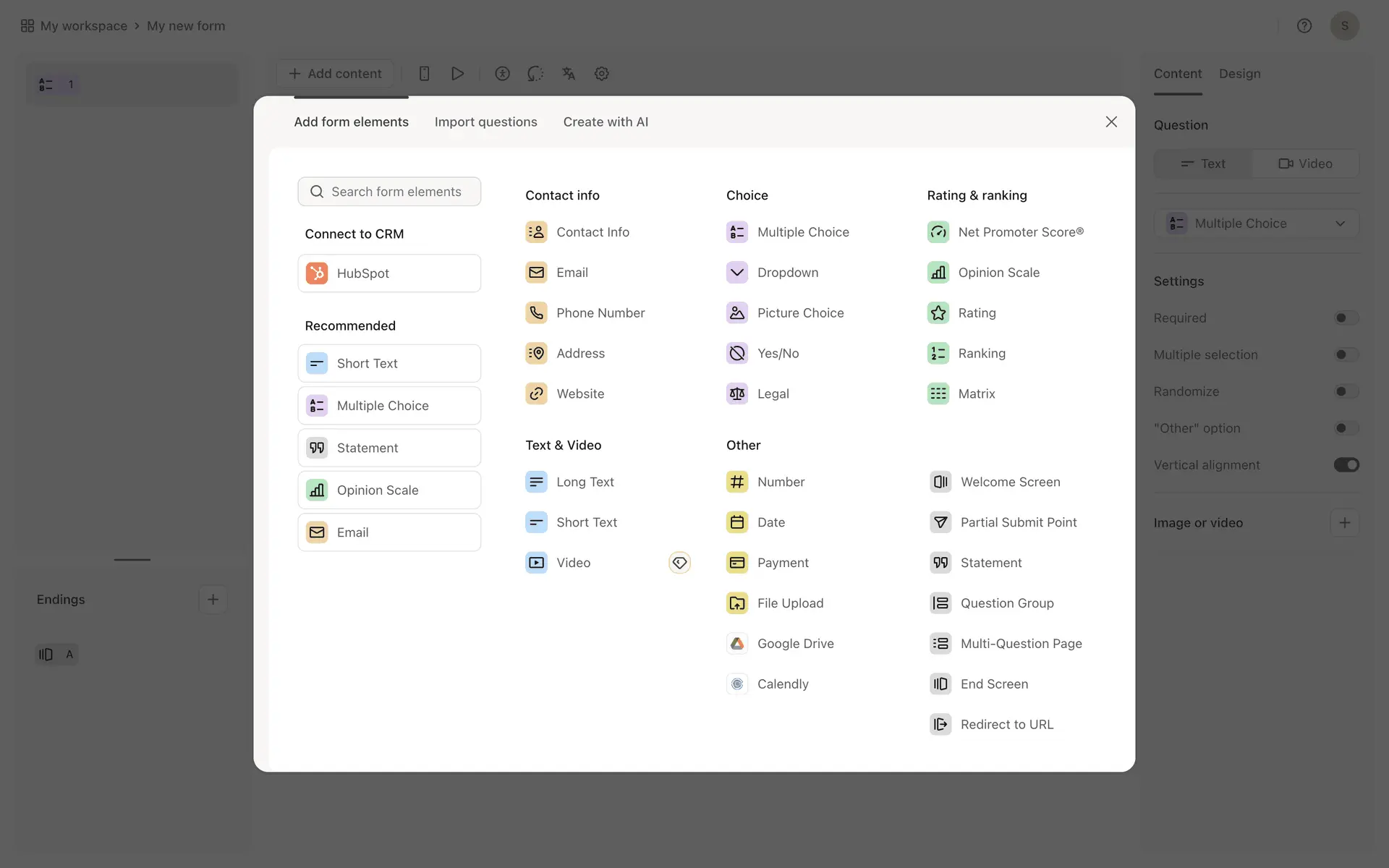Click the Picture Choice icon
1389x868 pixels.
coord(737,313)
